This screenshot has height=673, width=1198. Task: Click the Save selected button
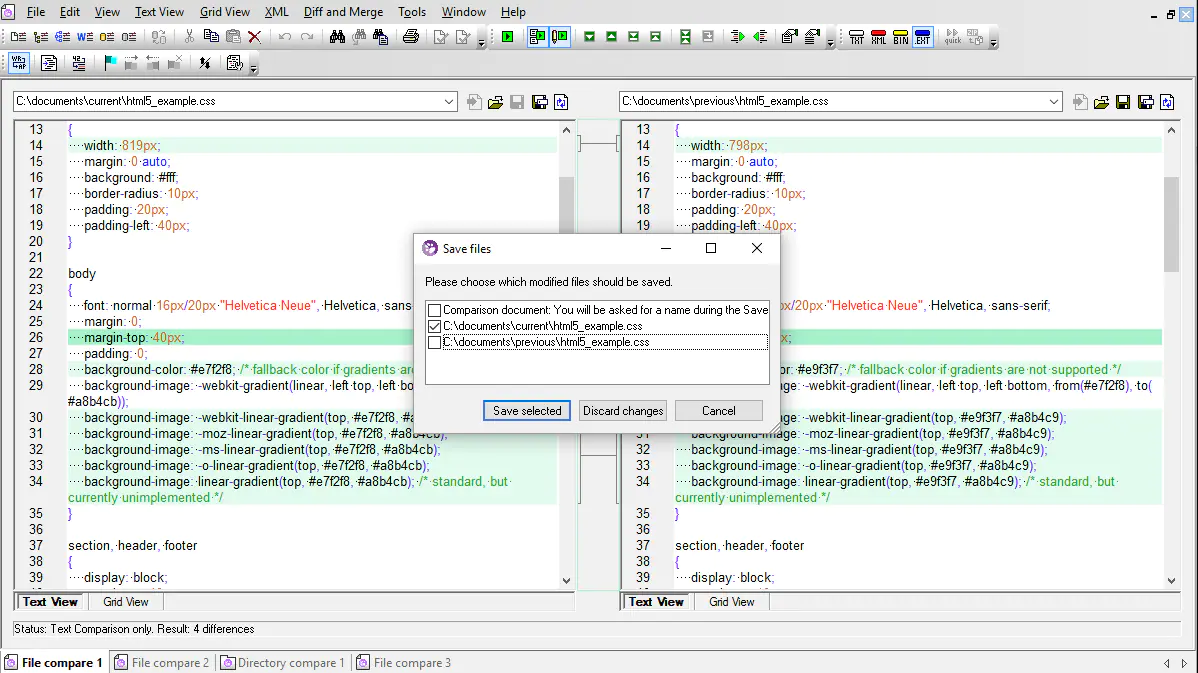(x=526, y=411)
